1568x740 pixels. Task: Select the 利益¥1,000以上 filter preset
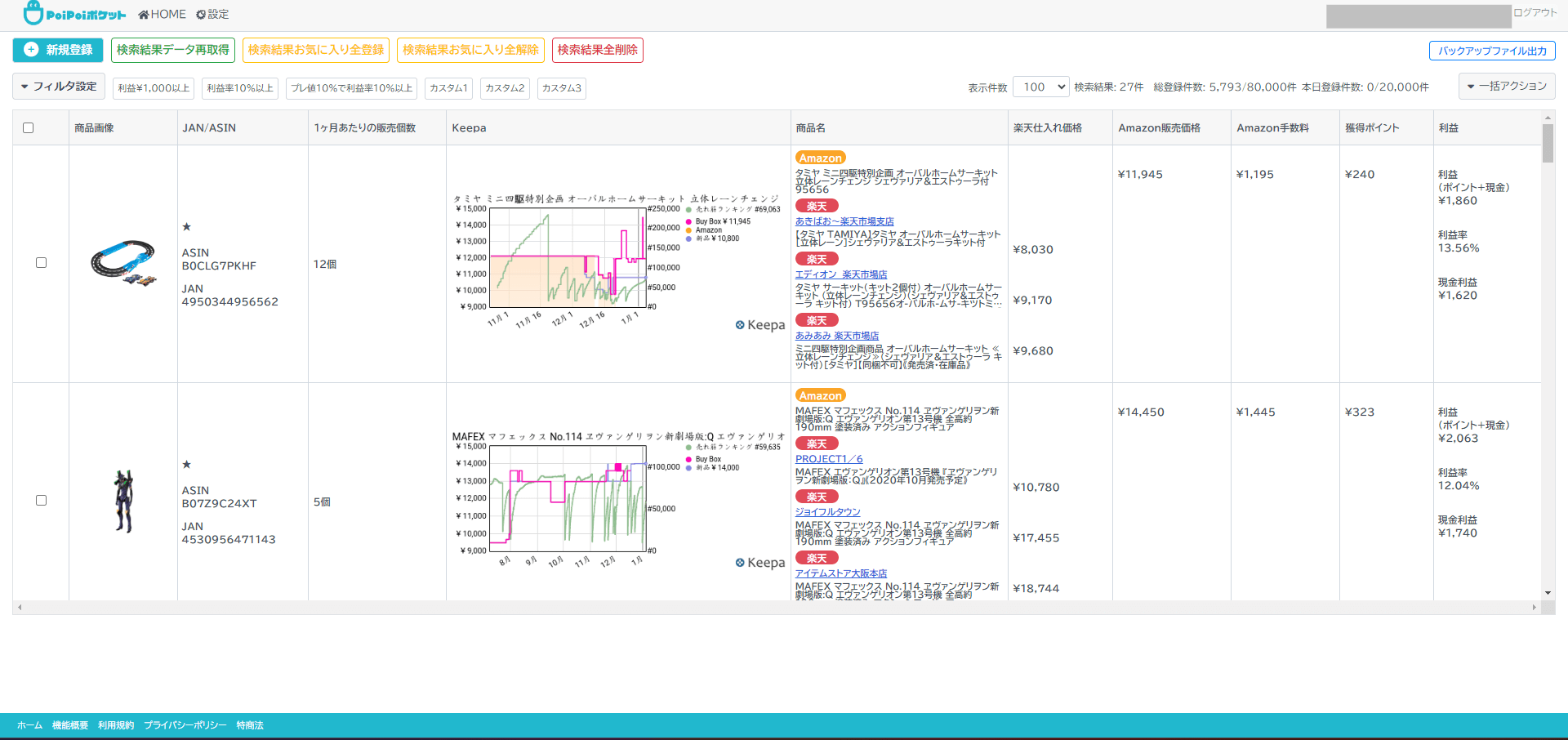[x=154, y=88]
